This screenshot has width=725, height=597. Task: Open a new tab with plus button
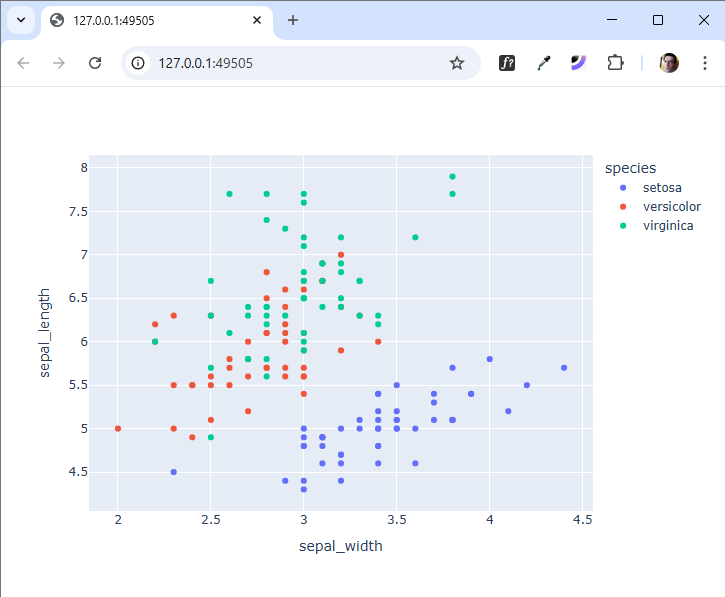click(293, 20)
